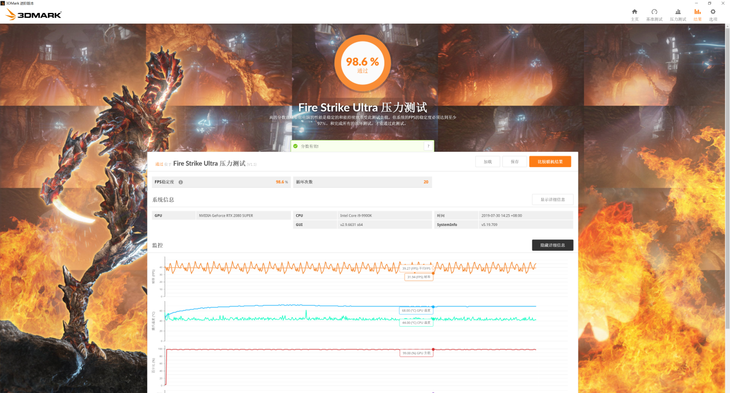The width and height of the screenshot is (730, 393).
Task: Show detailed system info button
Action: (553, 200)
